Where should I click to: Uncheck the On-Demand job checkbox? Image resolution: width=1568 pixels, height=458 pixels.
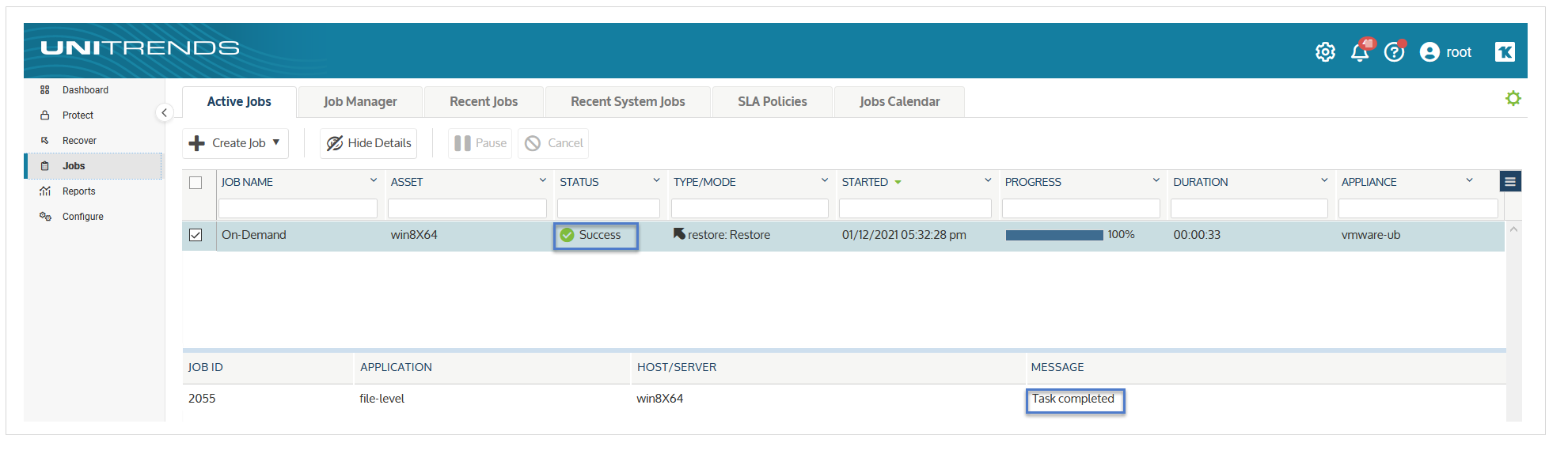tap(196, 235)
